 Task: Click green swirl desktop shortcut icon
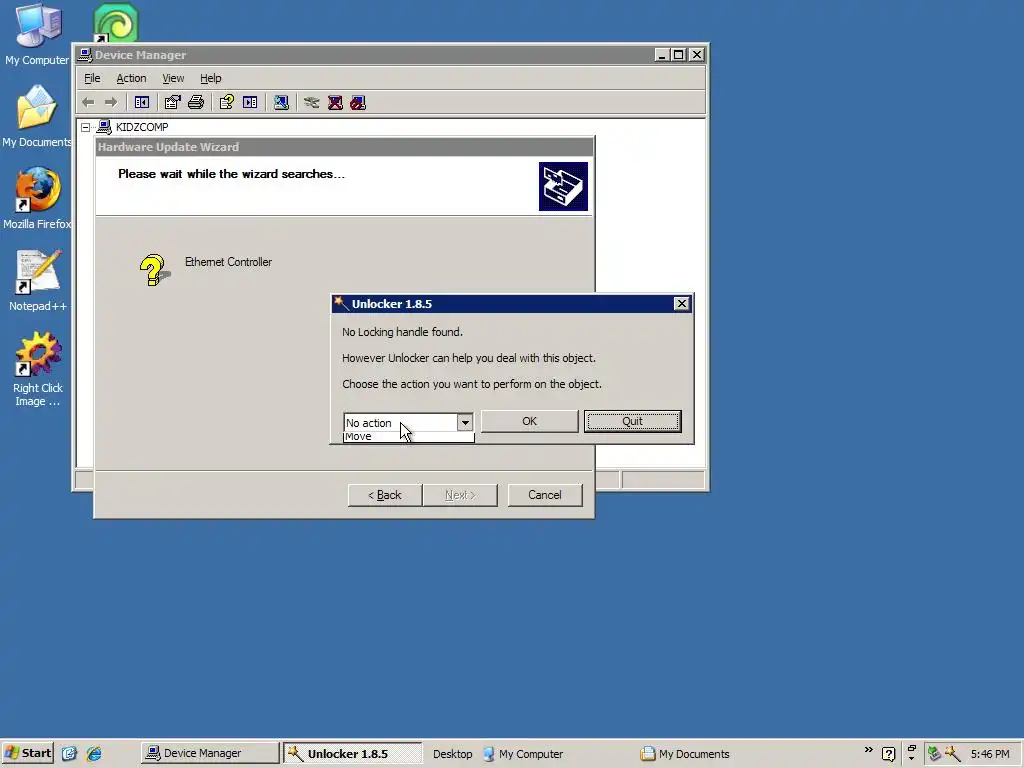click(x=116, y=24)
